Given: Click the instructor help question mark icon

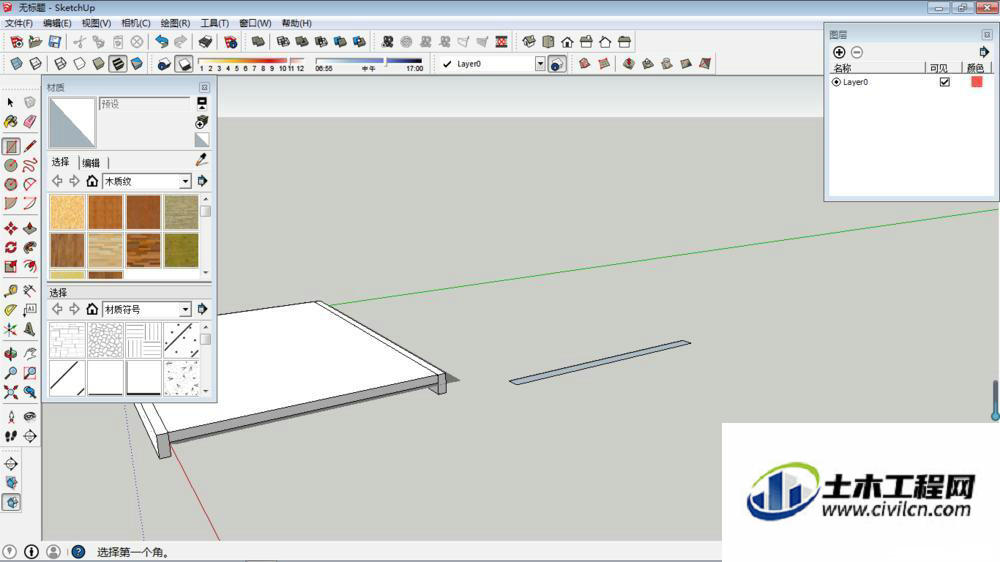Looking at the screenshot, I should pyautogui.click(x=78, y=552).
